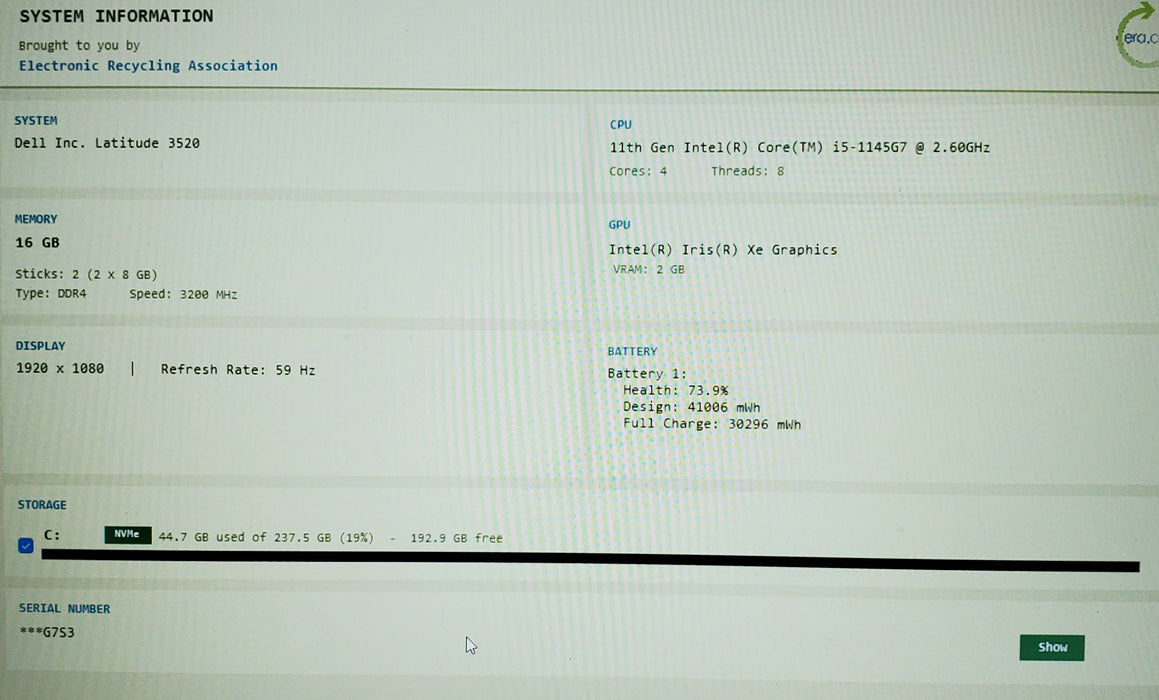Click the ERA logo icon

(1138, 35)
